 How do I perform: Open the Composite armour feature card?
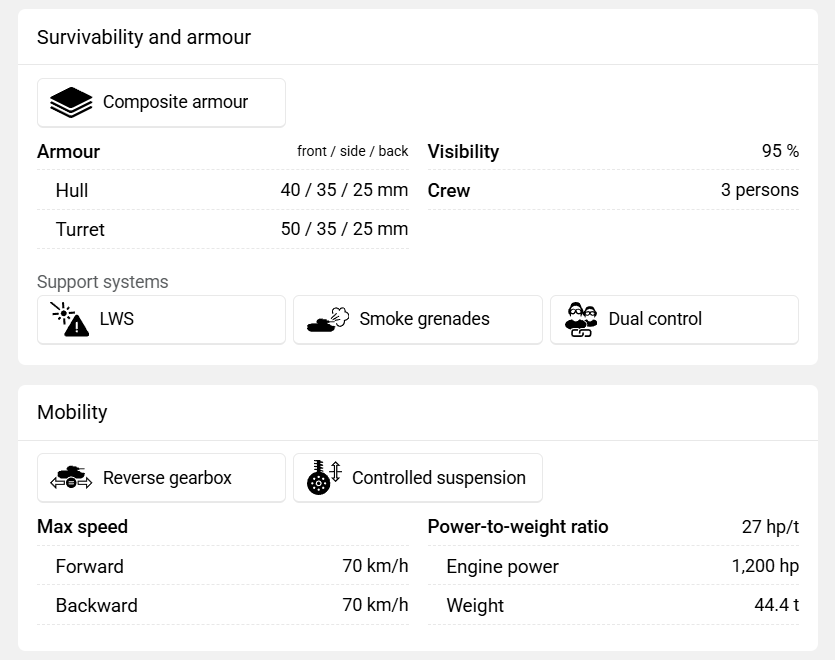161,103
